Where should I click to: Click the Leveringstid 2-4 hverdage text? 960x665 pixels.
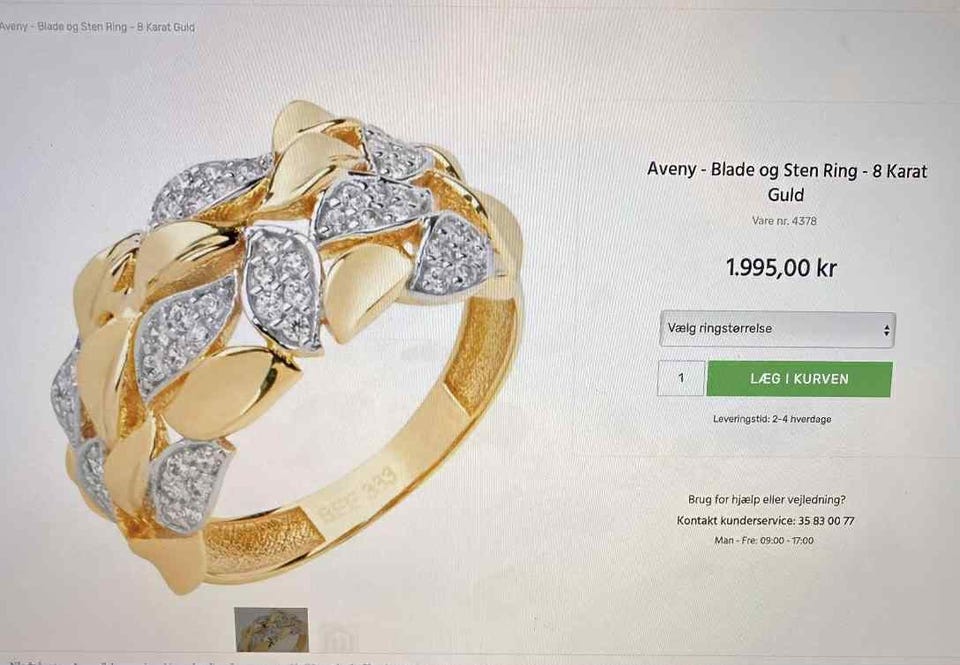(772, 419)
